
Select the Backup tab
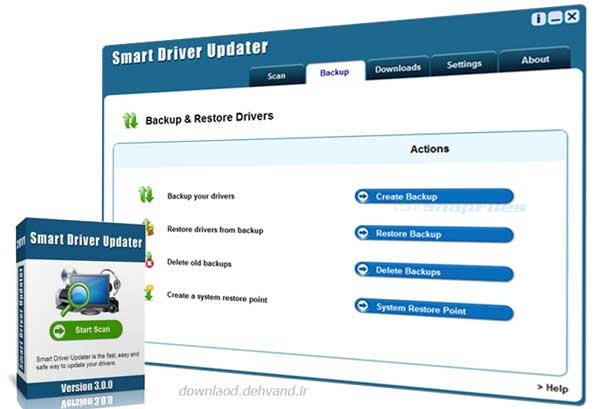pos(335,72)
